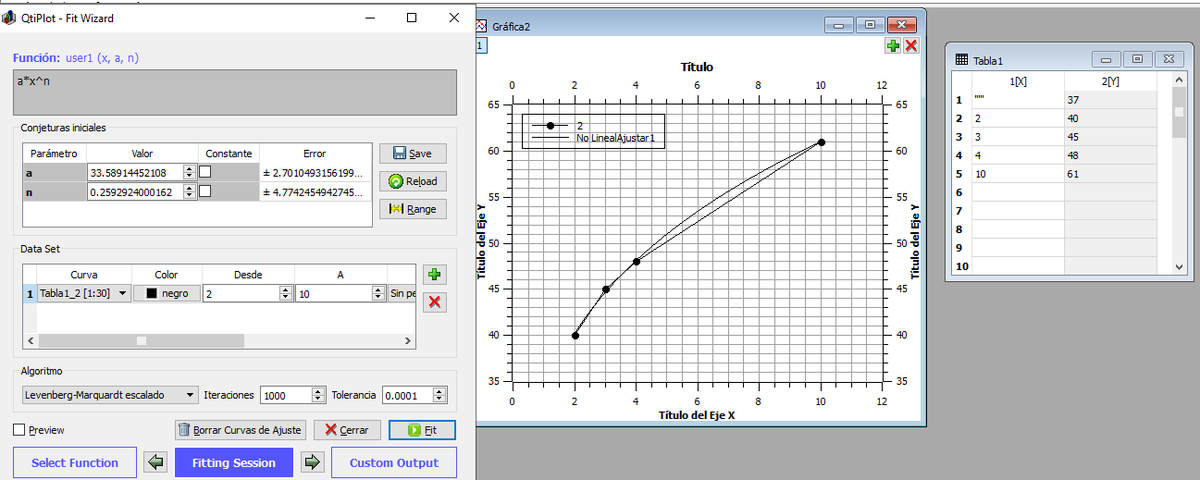1200x480 pixels.
Task: Open the Tabla1_2 curve dropdown
Action: pyautogui.click(x=84, y=294)
